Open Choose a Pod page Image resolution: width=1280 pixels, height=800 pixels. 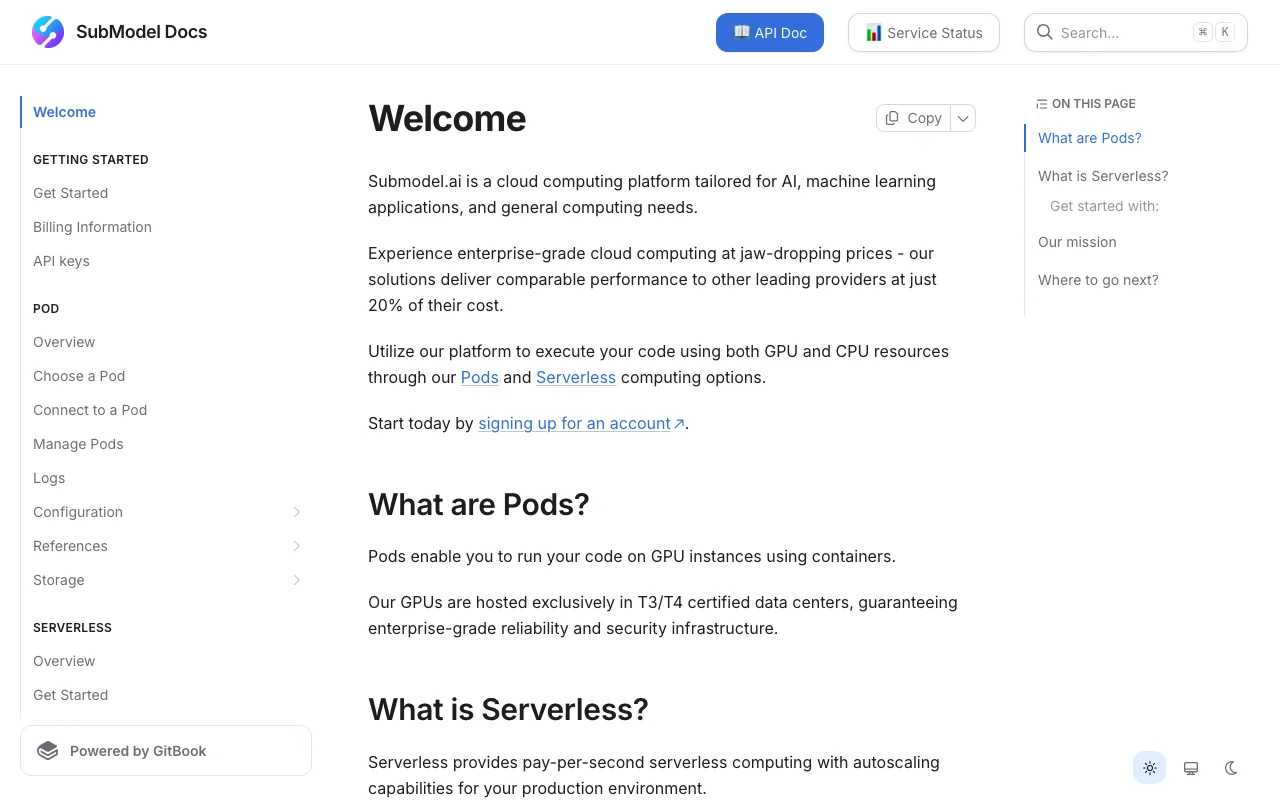(x=79, y=376)
